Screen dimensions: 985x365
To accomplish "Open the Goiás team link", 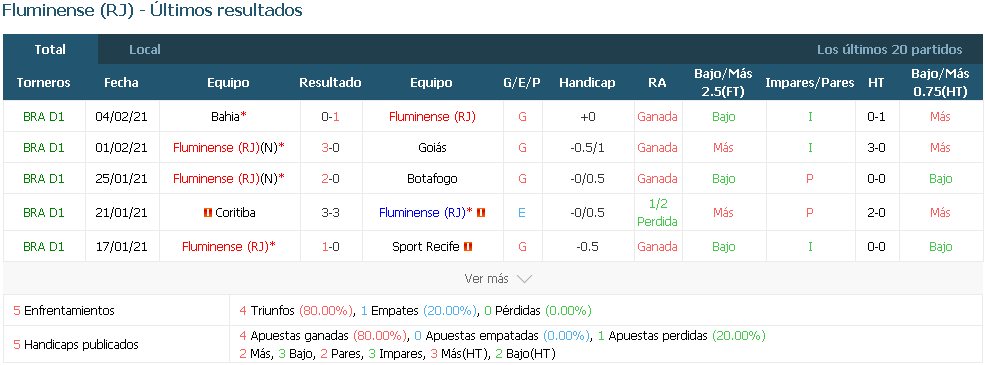I will (431, 148).
